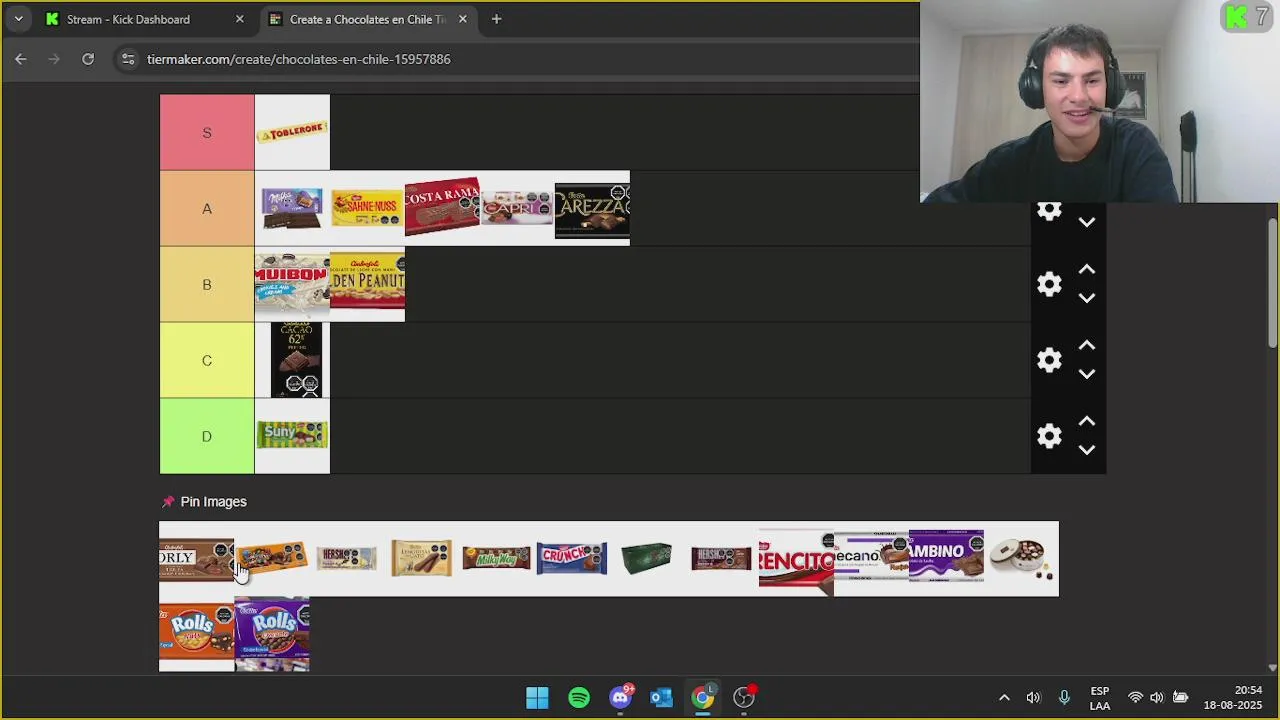Open a new browser tab
The image size is (1280, 720).
[496, 19]
